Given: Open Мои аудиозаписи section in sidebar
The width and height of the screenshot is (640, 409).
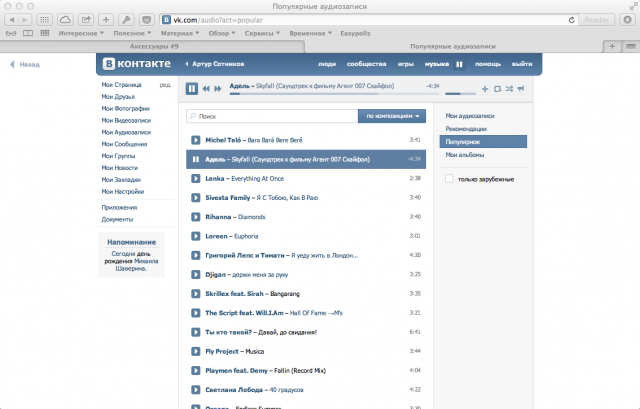Looking at the screenshot, I should coord(470,116).
